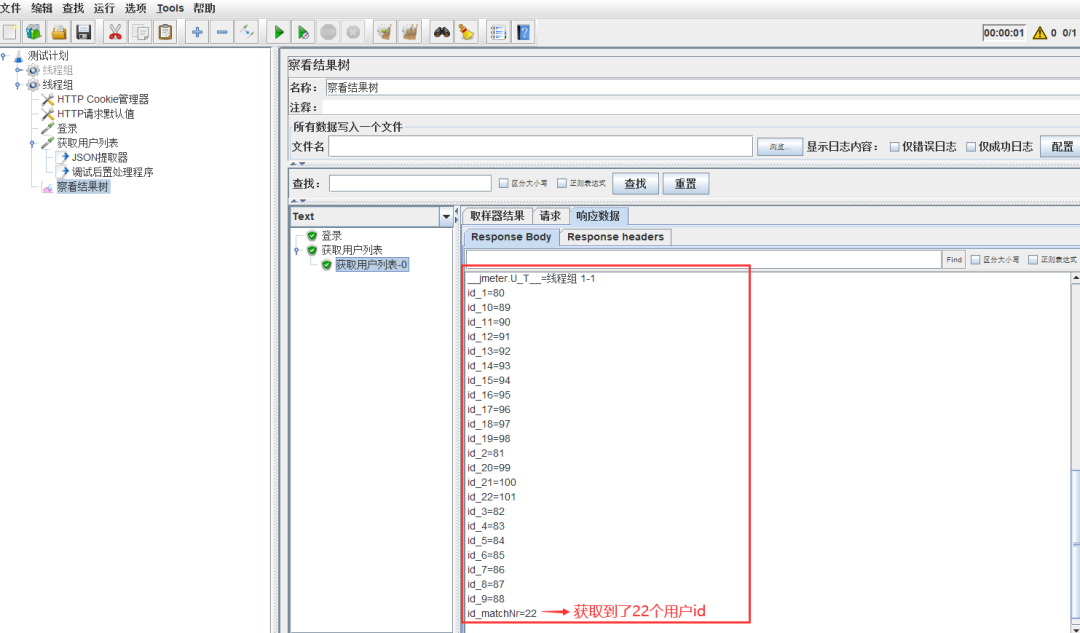Collapse the 获取用户列表 result node
Image resolution: width=1080 pixels, height=633 pixels.
click(x=296, y=250)
